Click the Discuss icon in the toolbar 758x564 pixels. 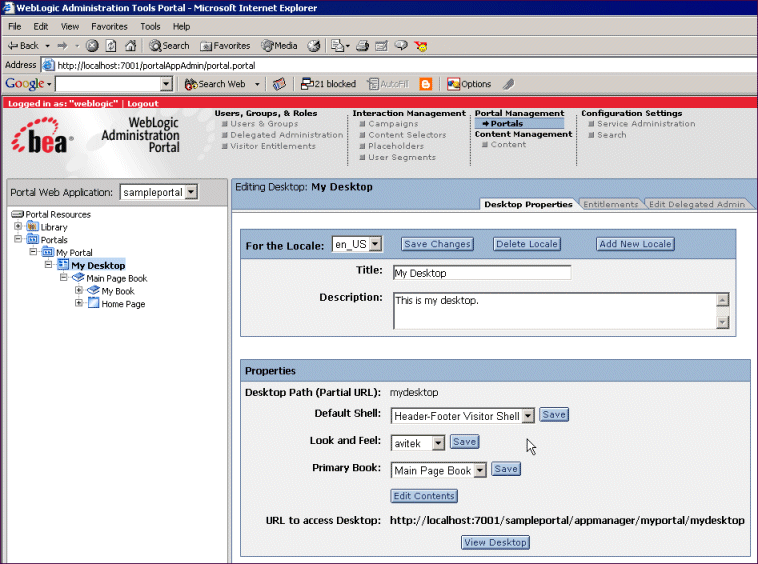click(x=401, y=46)
